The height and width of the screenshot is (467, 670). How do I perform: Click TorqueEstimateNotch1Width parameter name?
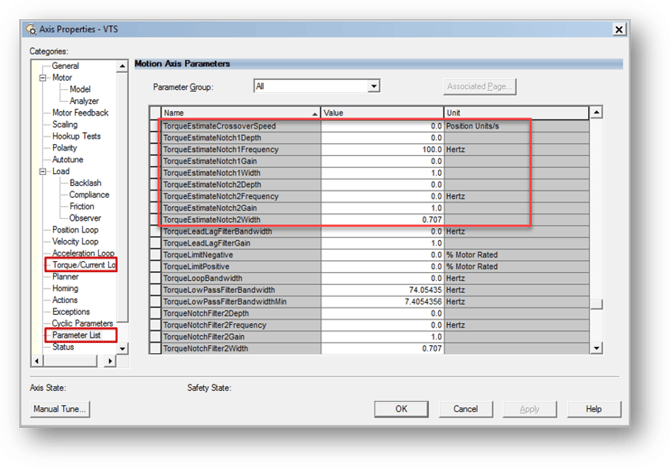[x=212, y=173]
